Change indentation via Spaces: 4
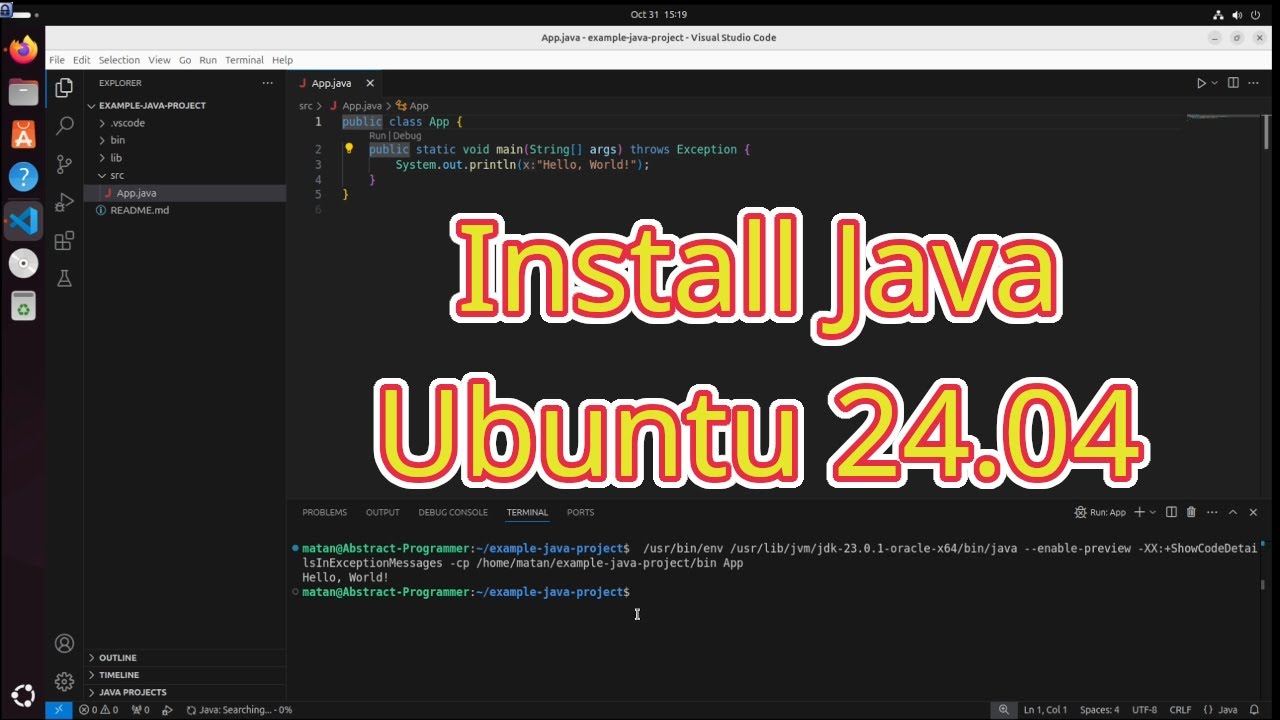The width and height of the screenshot is (1280, 720). click(x=1099, y=710)
